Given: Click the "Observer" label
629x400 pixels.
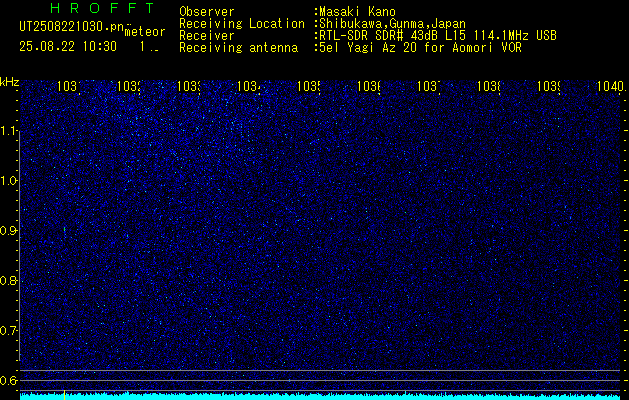Looking at the screenshot, I should click(x=207, y=12).
